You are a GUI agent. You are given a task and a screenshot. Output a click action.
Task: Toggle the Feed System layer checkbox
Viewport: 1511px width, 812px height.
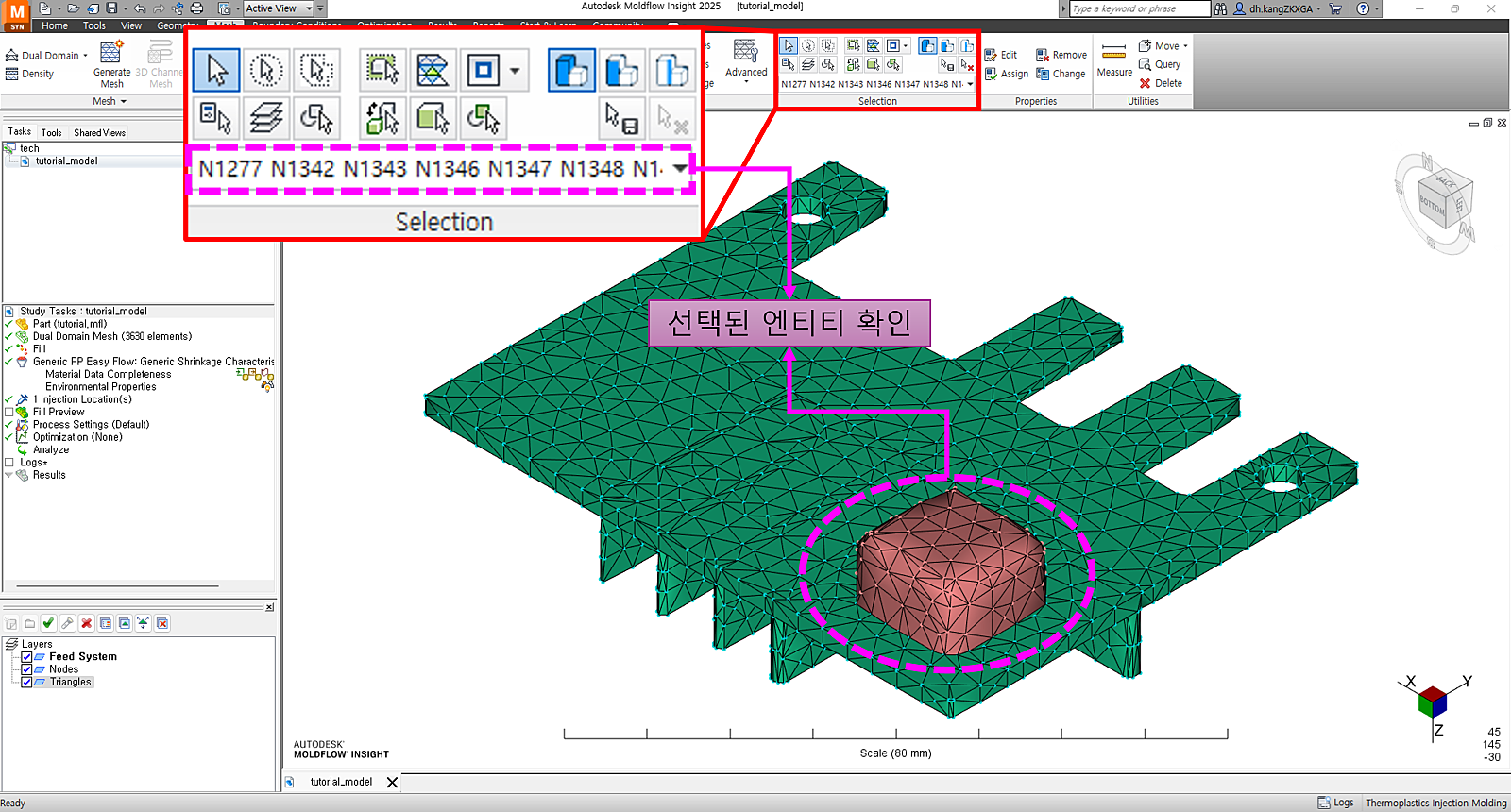tap(26, 657)
